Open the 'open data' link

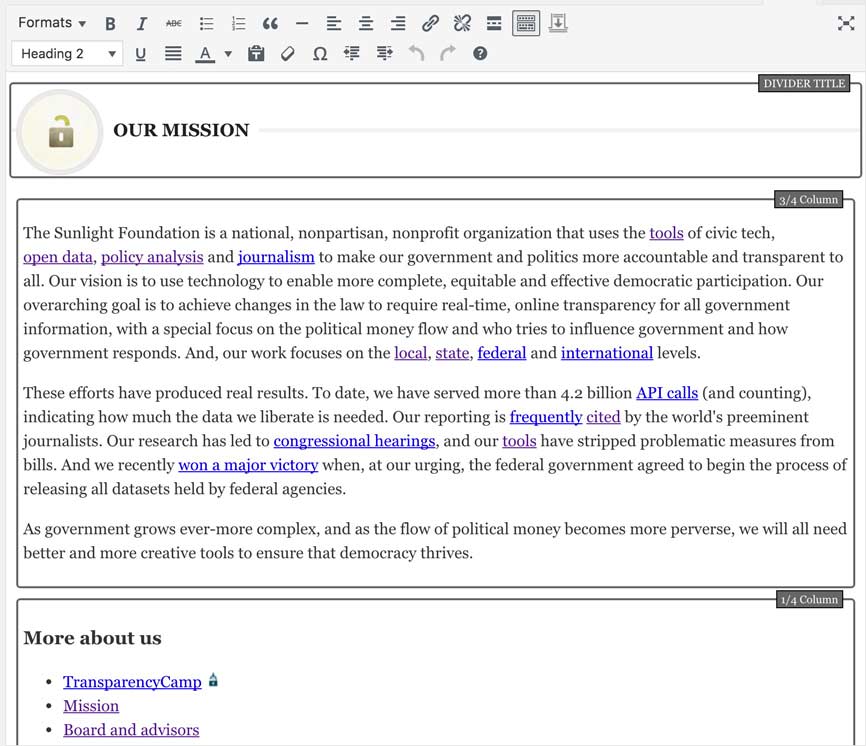(x=58, y=257)
